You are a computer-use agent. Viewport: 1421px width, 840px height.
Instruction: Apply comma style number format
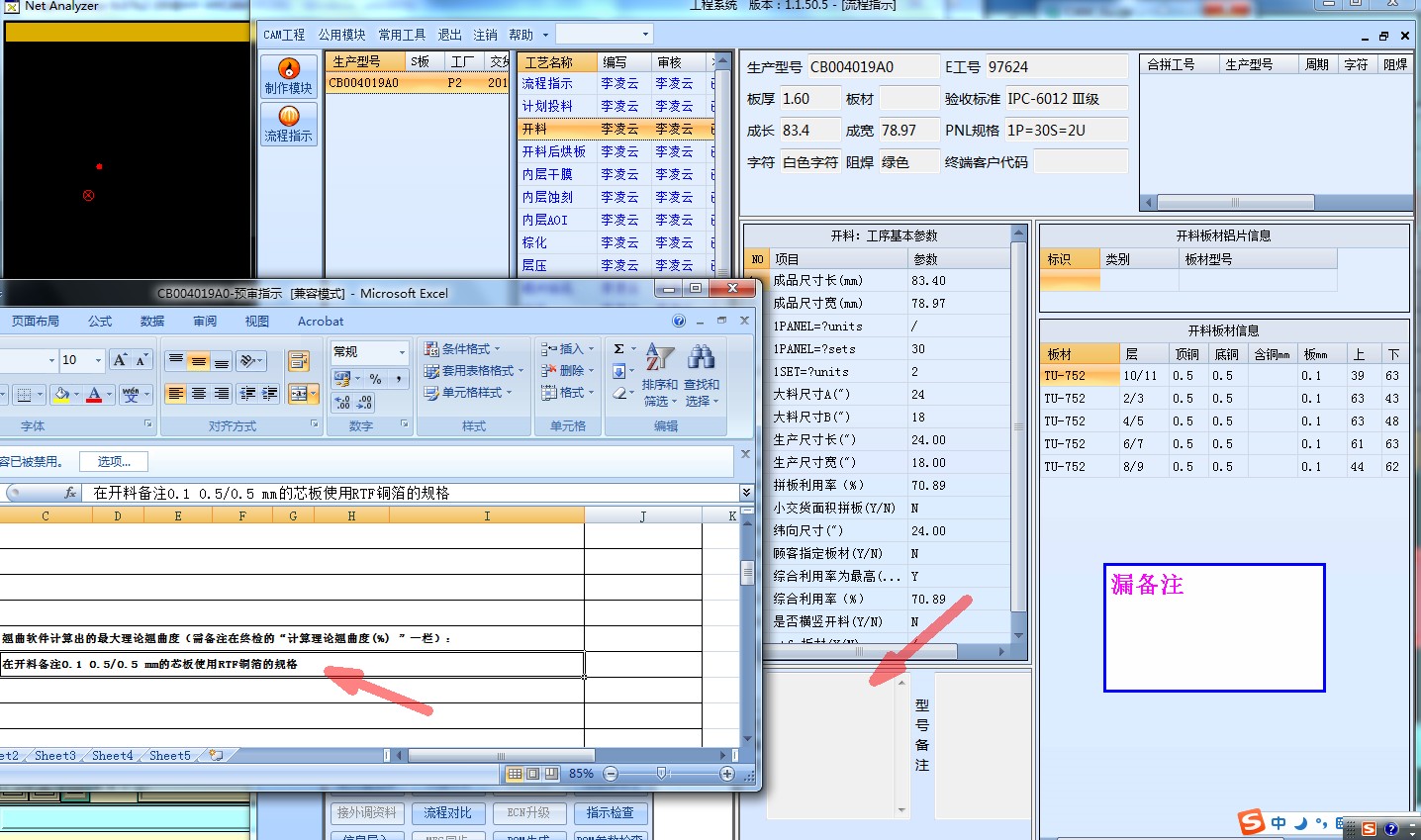[x=398, y=378]
